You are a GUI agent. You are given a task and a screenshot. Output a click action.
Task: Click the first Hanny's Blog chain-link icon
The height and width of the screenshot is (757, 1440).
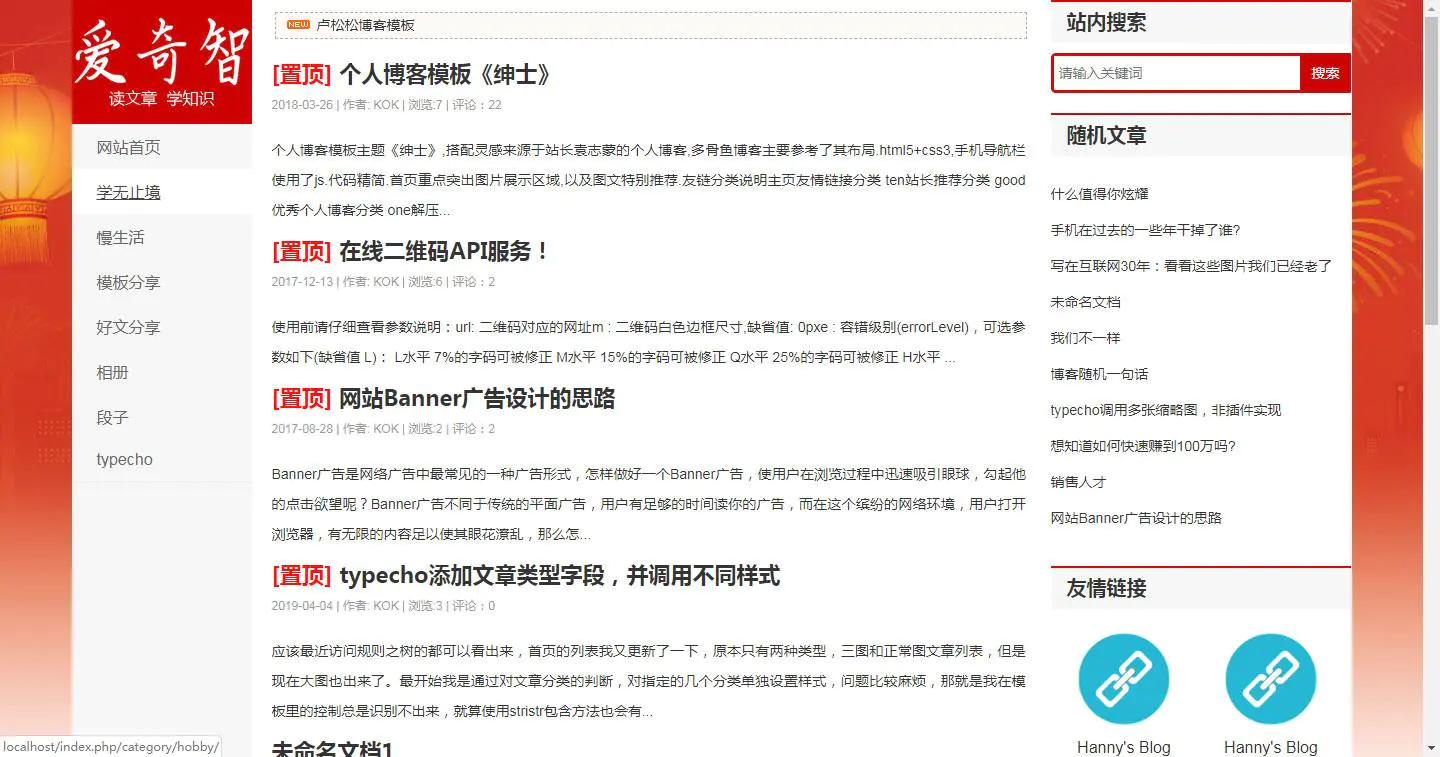pos(1123,678)
